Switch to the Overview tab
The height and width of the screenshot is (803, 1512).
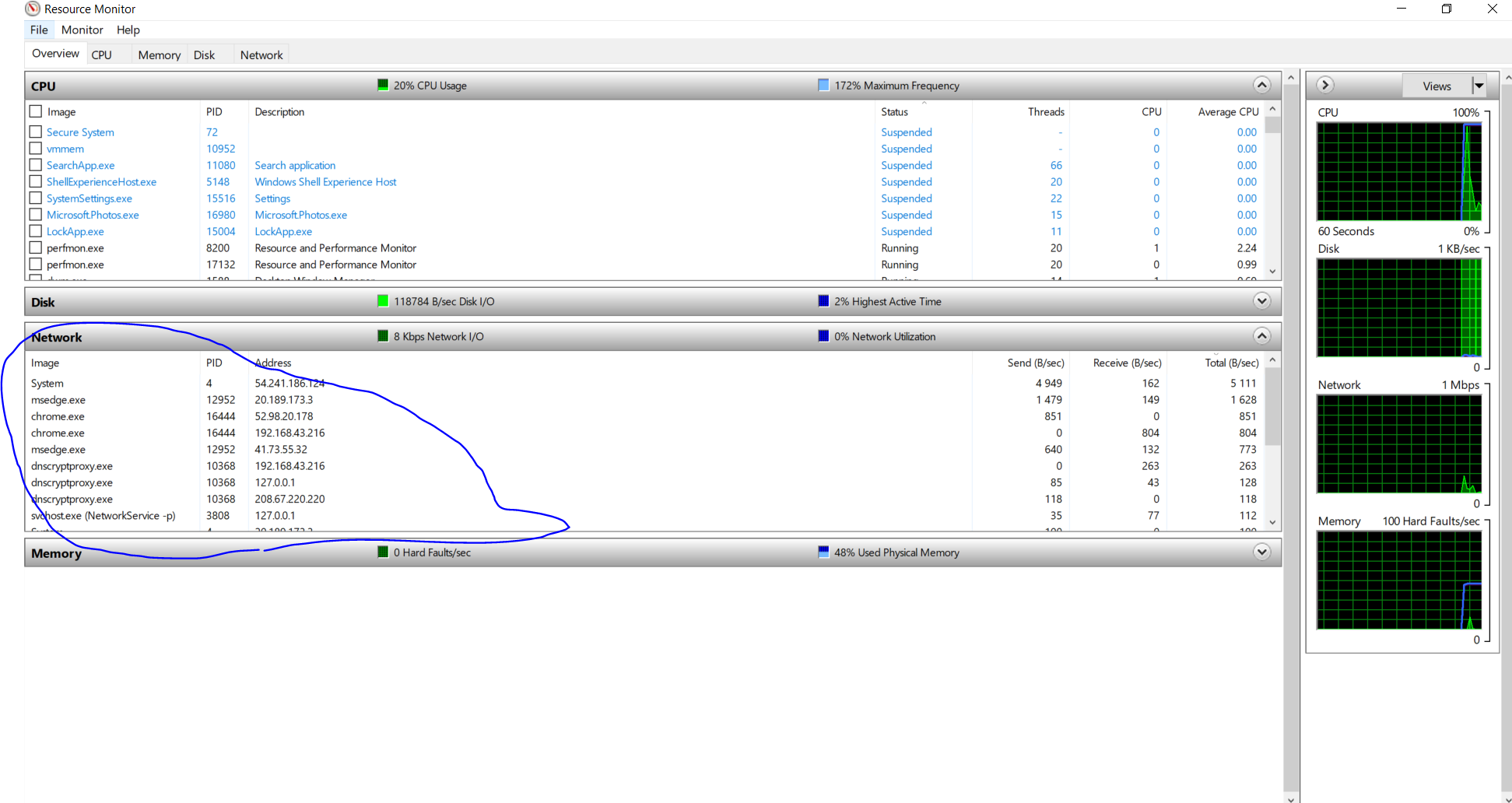tap(55, 54)
